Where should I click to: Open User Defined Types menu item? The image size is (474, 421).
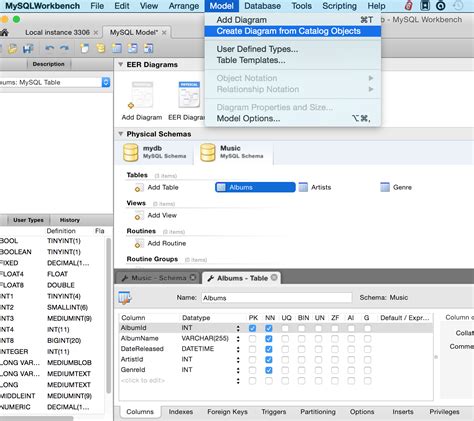(x=293, y=49)
